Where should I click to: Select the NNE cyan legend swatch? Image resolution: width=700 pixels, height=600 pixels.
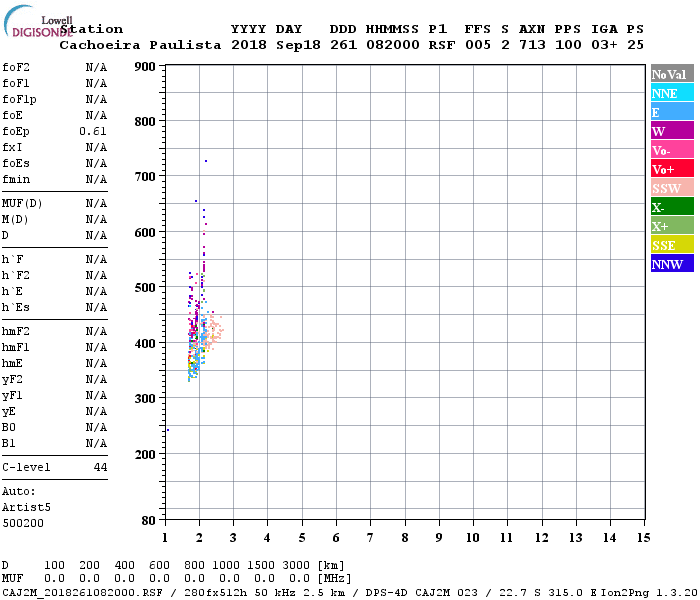[672, 93]
